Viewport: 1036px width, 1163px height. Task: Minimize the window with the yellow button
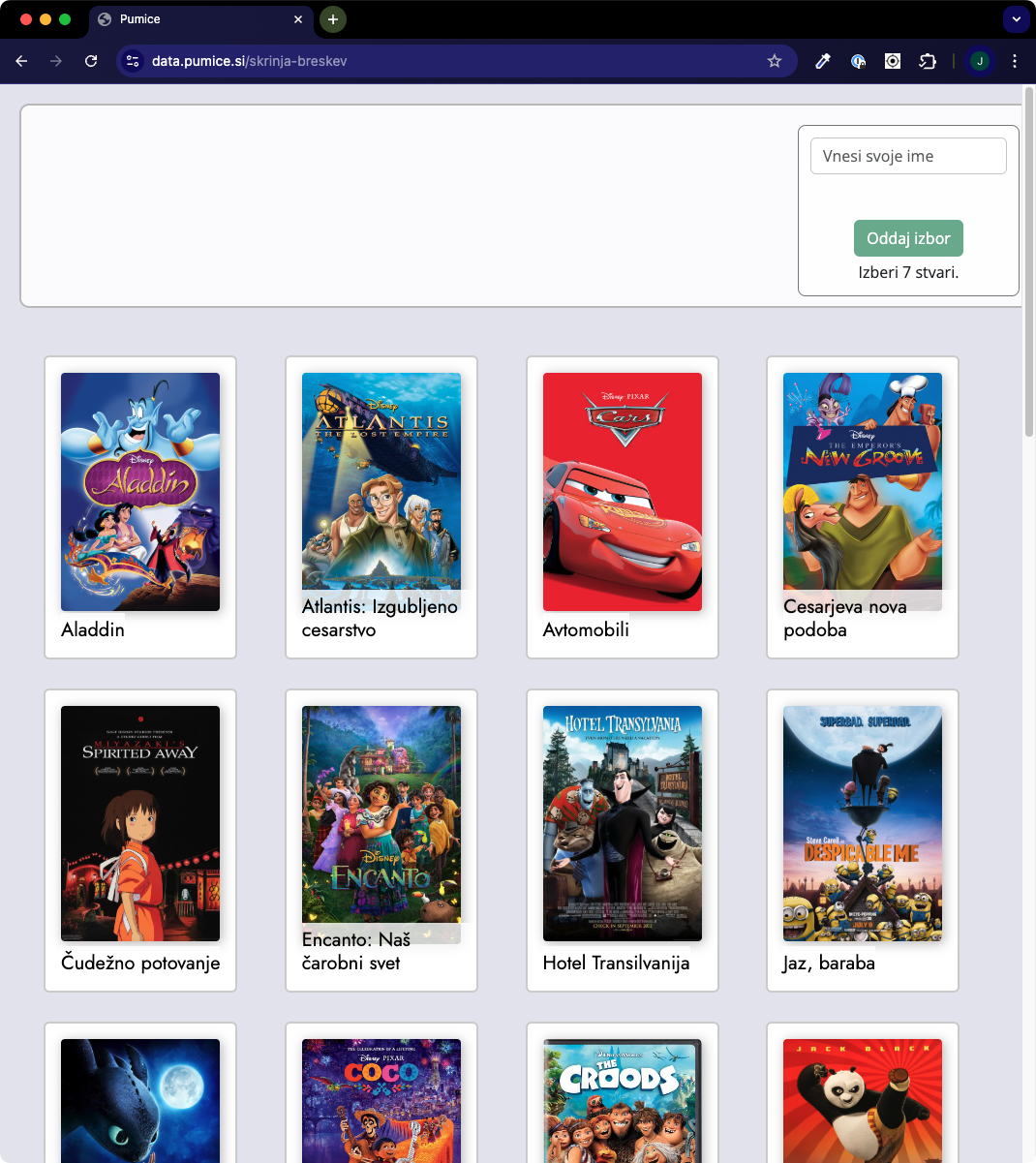[46, 19]
